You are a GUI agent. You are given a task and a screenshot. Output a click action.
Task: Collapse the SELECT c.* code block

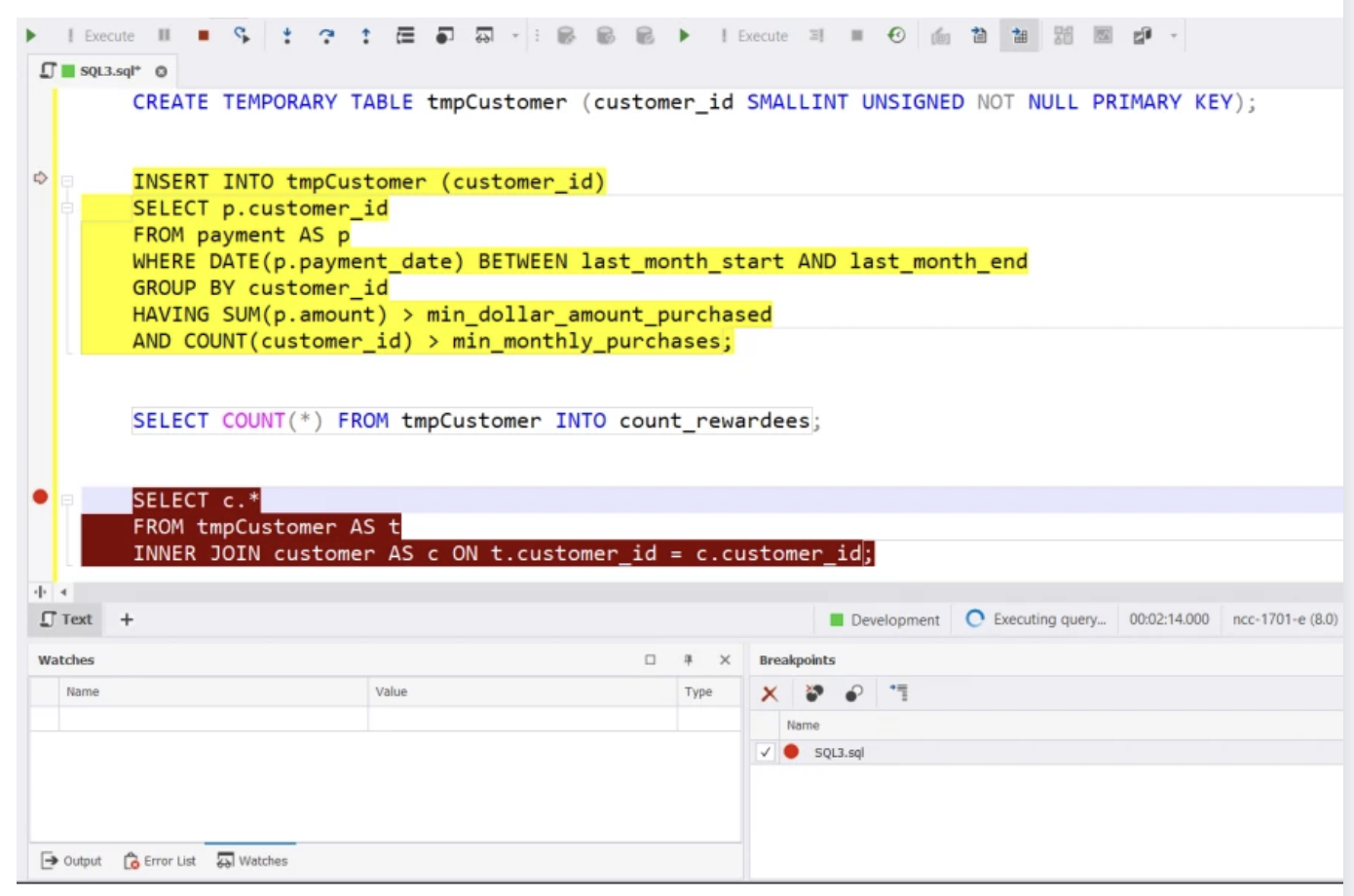[x=67, y=500]
